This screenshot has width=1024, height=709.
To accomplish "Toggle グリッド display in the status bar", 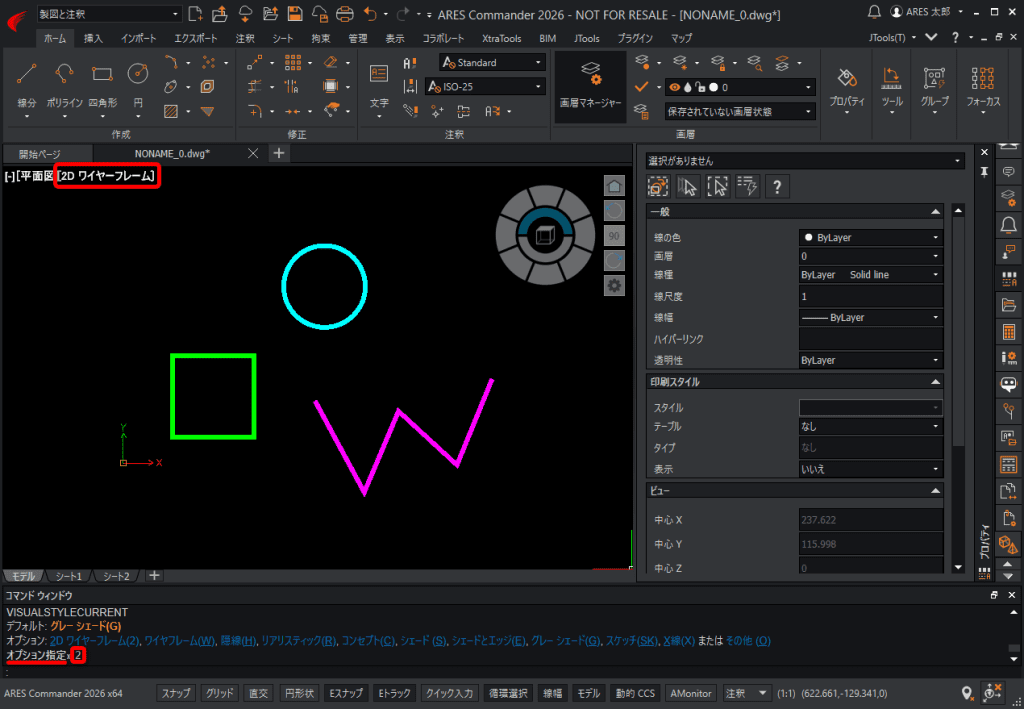I will [x=220, y=693].
